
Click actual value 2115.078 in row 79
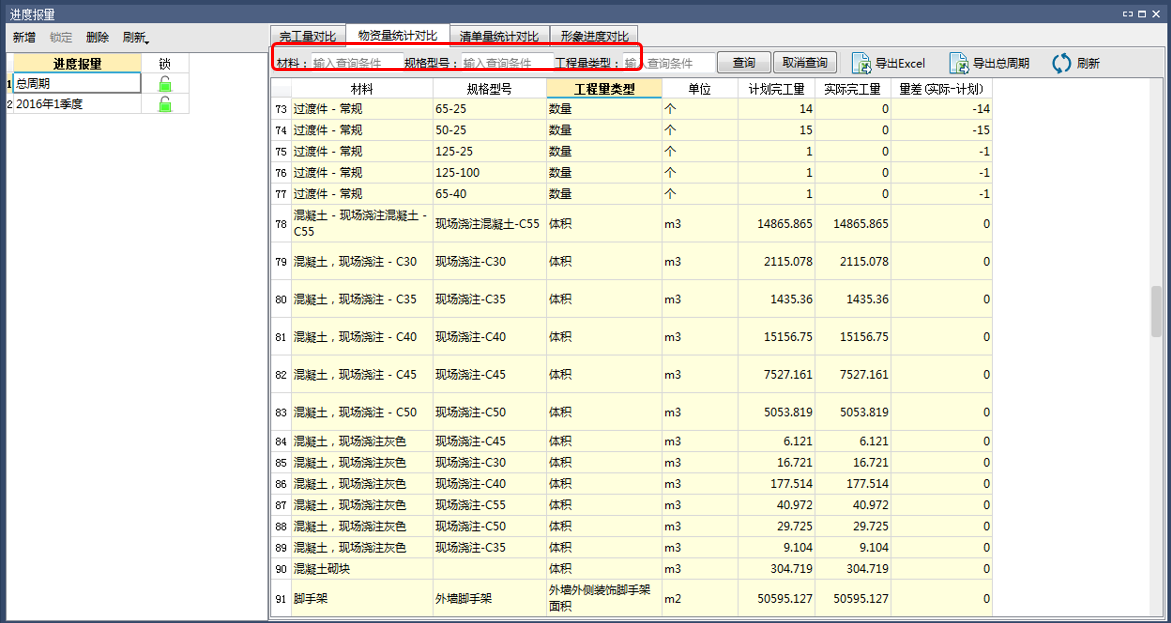[853, 261]
